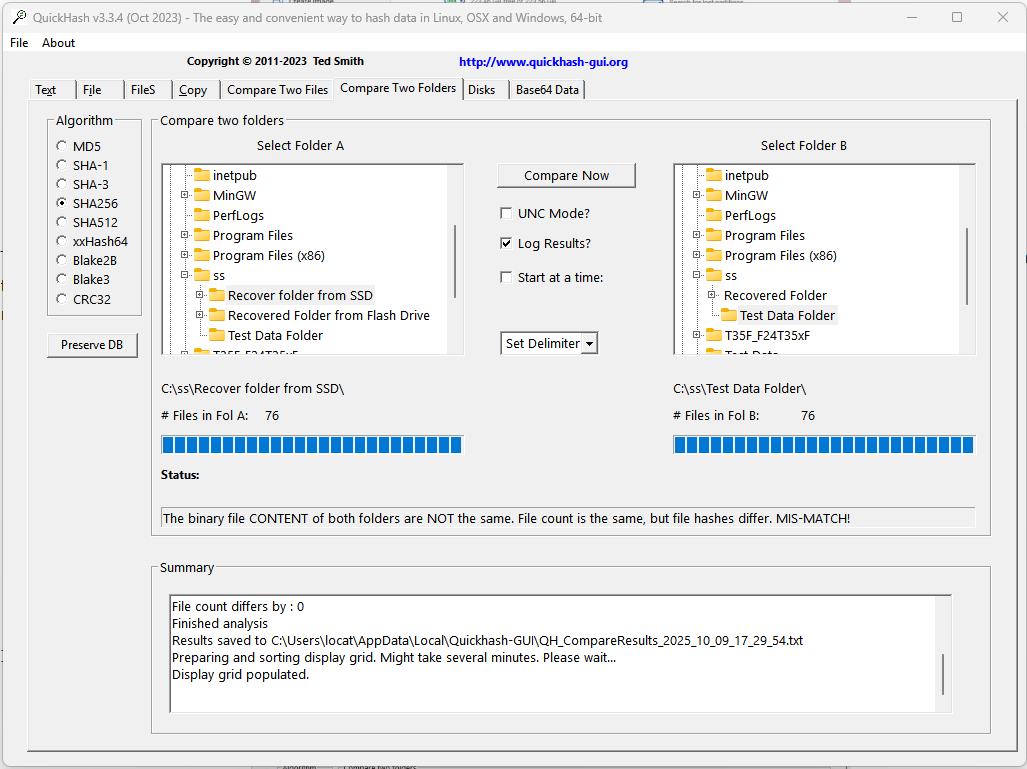Click the Folder A progress bar
The width and height of the screenshot is (1027, 769).
[x=311, y=444]
